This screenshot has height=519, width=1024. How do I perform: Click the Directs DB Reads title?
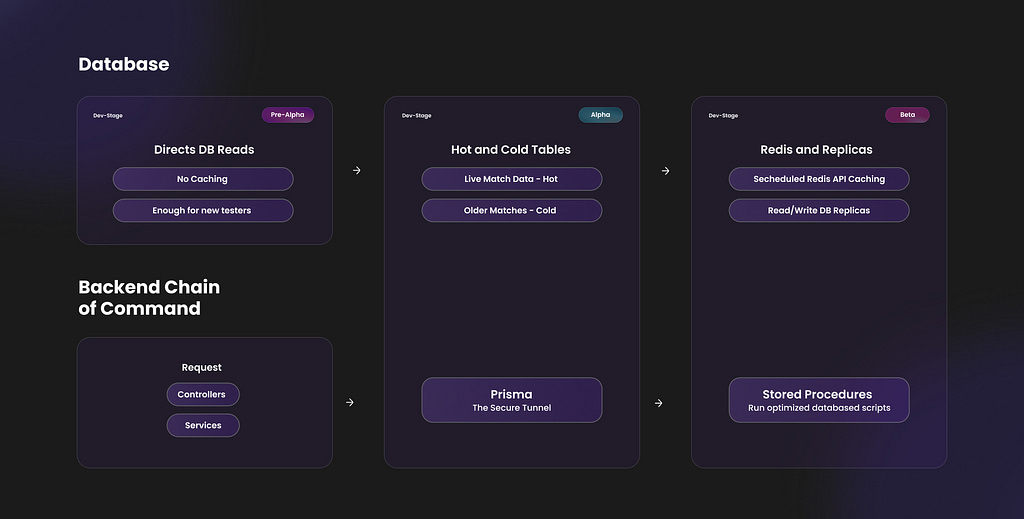point(204,149)
